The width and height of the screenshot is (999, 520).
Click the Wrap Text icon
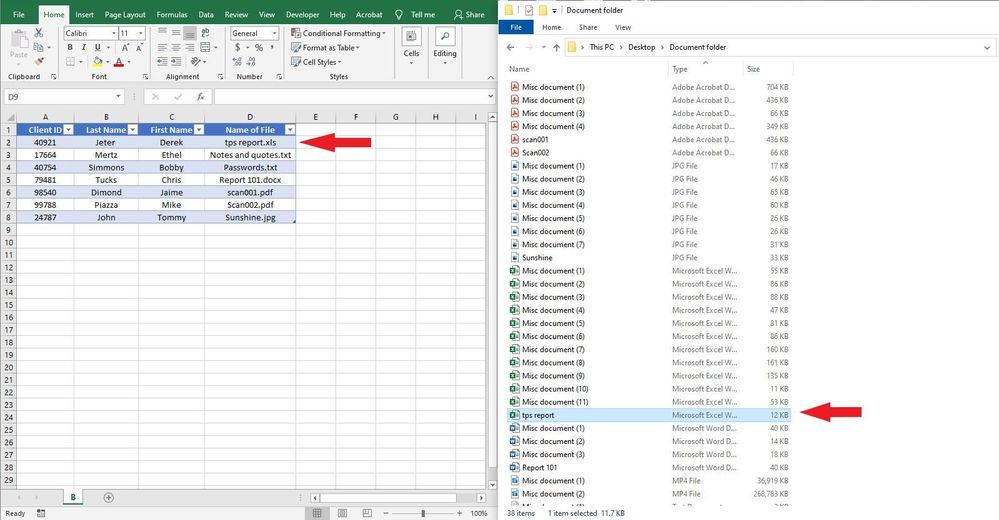pyautogui.click(x=205, y=32)
